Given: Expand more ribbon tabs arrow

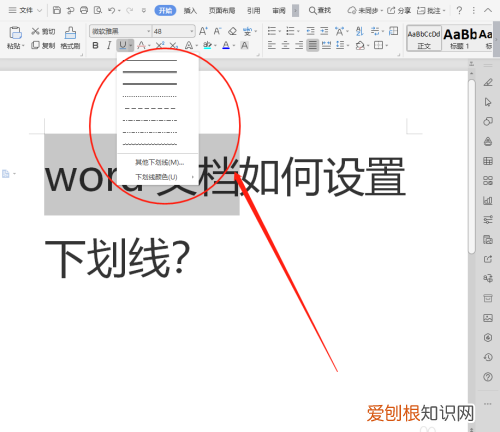Looking at the screenshot, I should click(295, 11).
